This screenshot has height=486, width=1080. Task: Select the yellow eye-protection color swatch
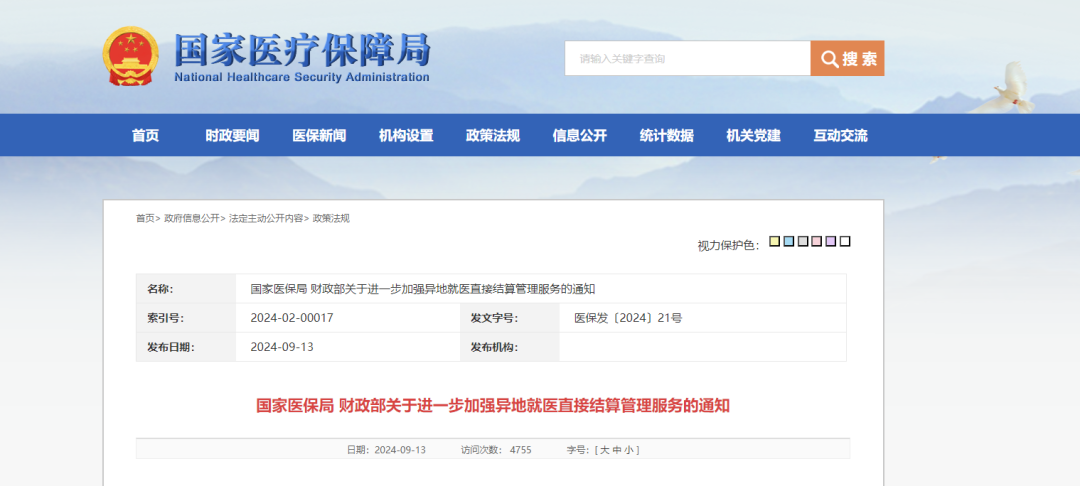tap(775, 241)
